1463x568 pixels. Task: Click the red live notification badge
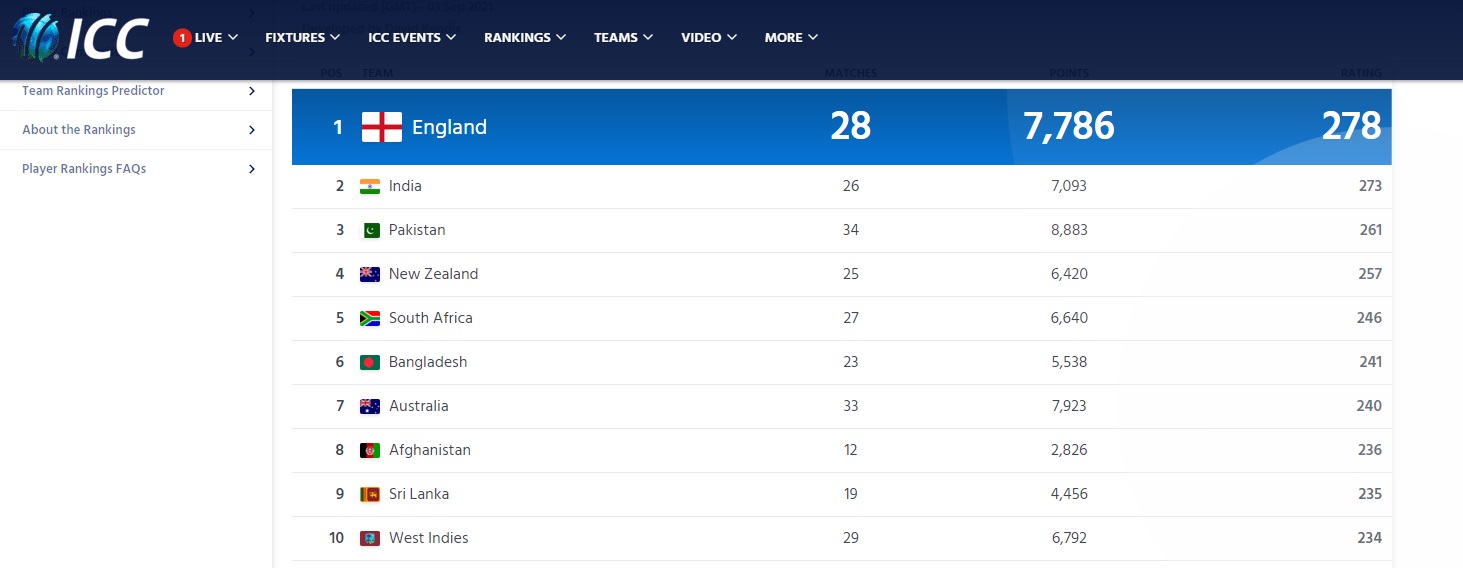coord(182,38)
